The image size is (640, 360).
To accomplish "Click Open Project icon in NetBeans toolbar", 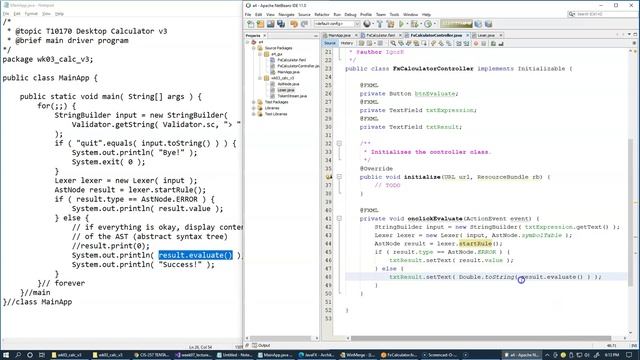I will (x=271, y=24).
